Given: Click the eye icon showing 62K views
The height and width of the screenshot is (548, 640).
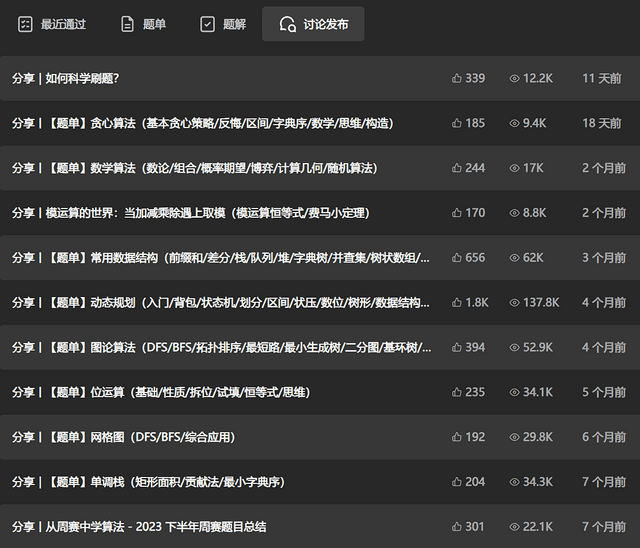Looking at the screenshot, I should click(x=515, y=257).
